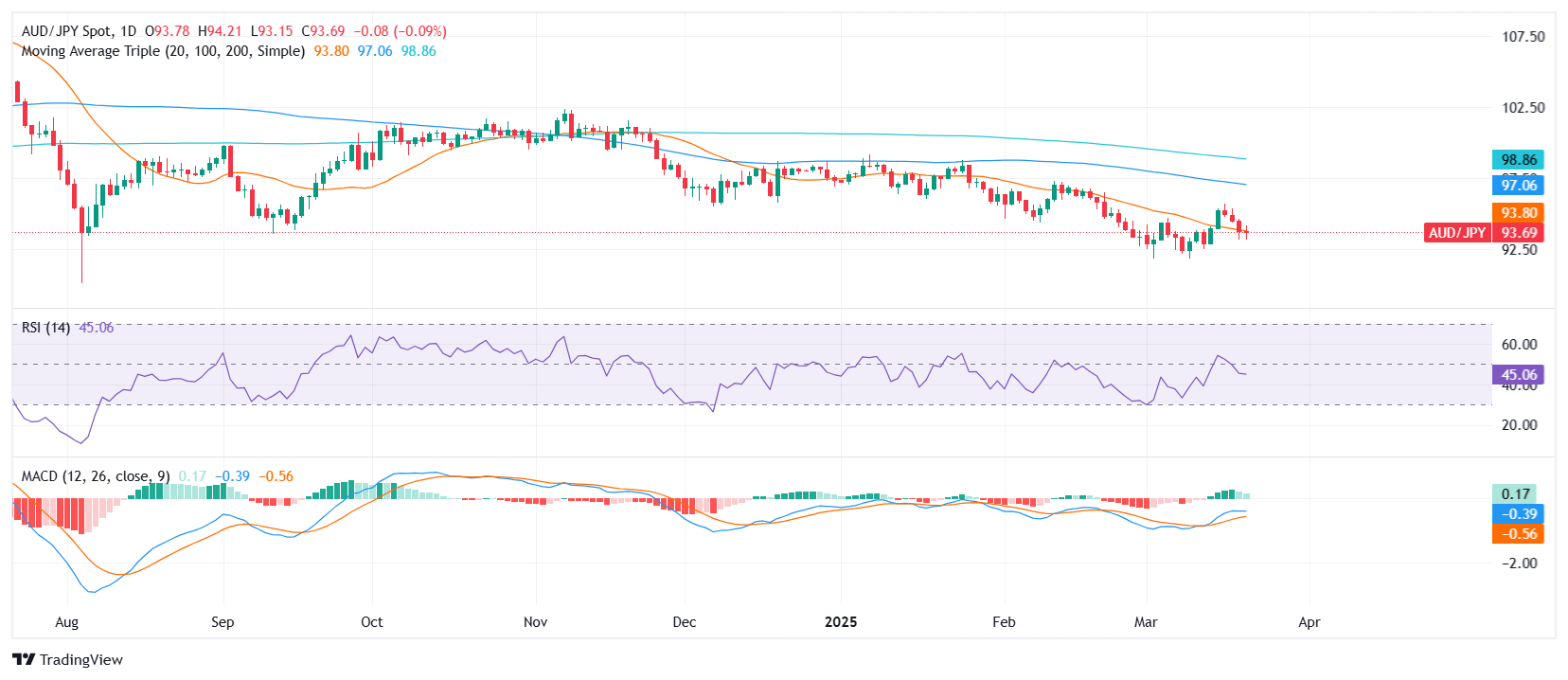Click the TradingView logo icon
This screenshot has width=1568, height=680.
[24, 660]
